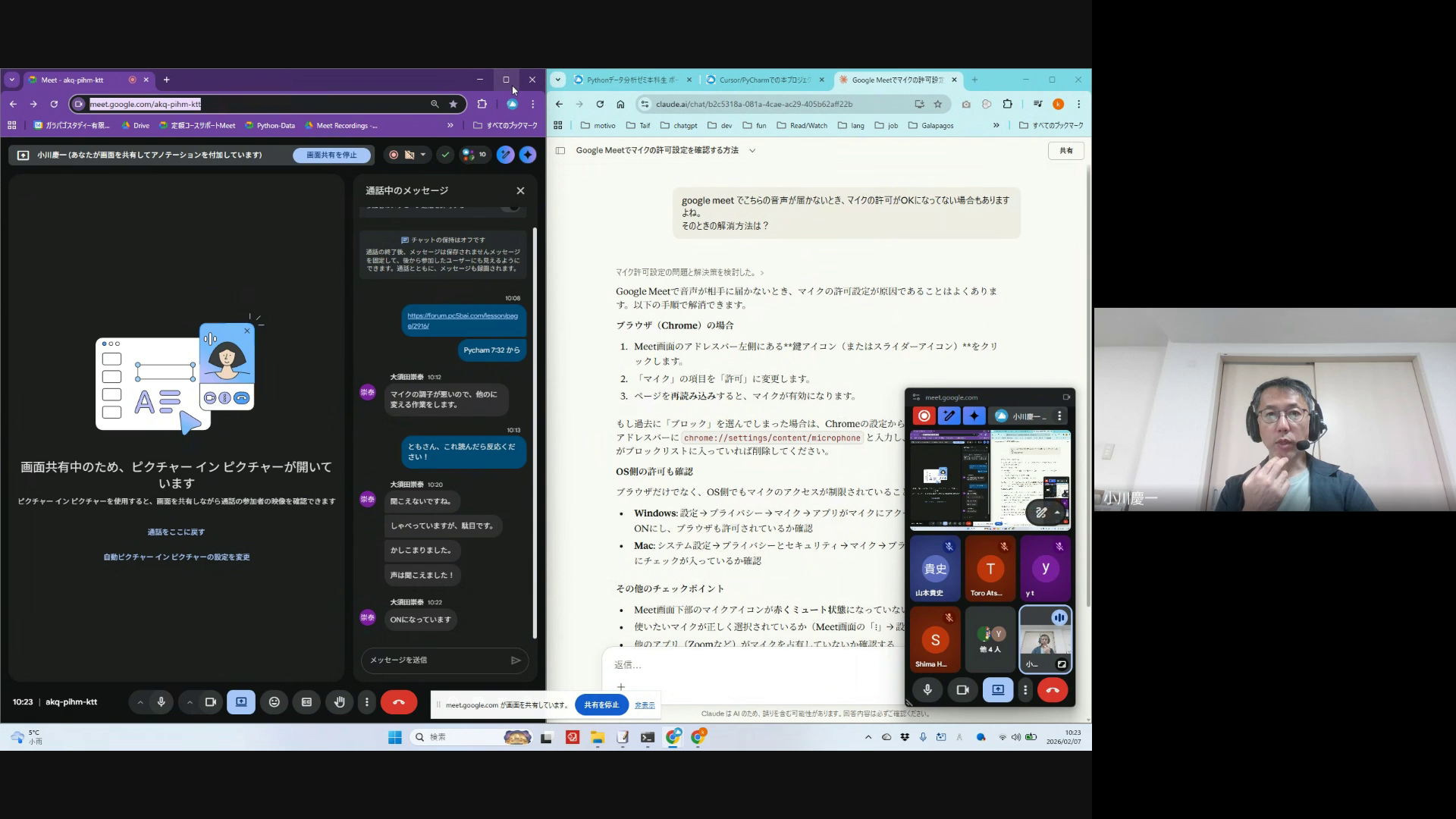
Task: Click the annotation pen icon in the Meet header
Action: coord(505,155)
